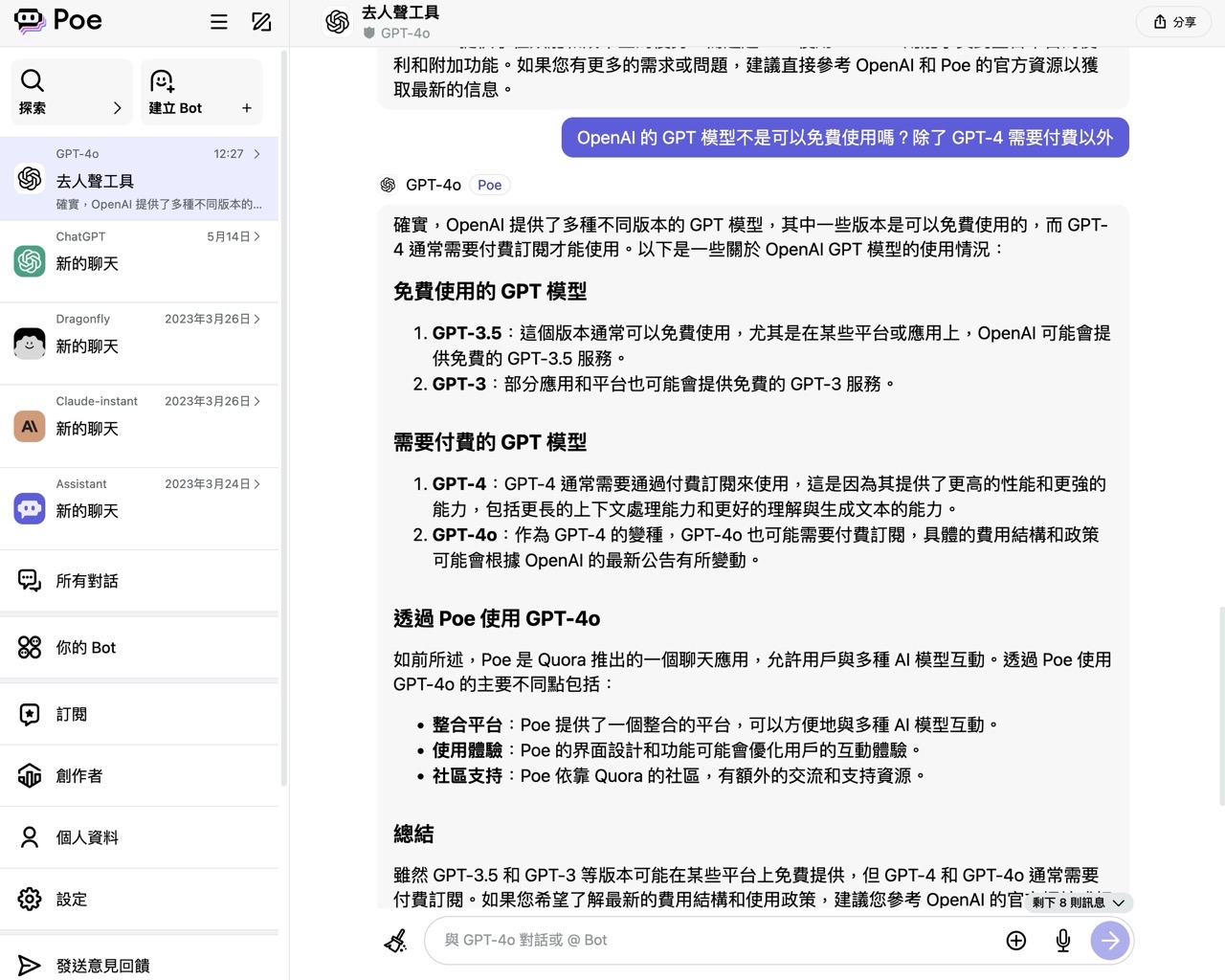1225x980 pixels.
Task: Click the purple send arrow button
Action: pos(1110,941)
